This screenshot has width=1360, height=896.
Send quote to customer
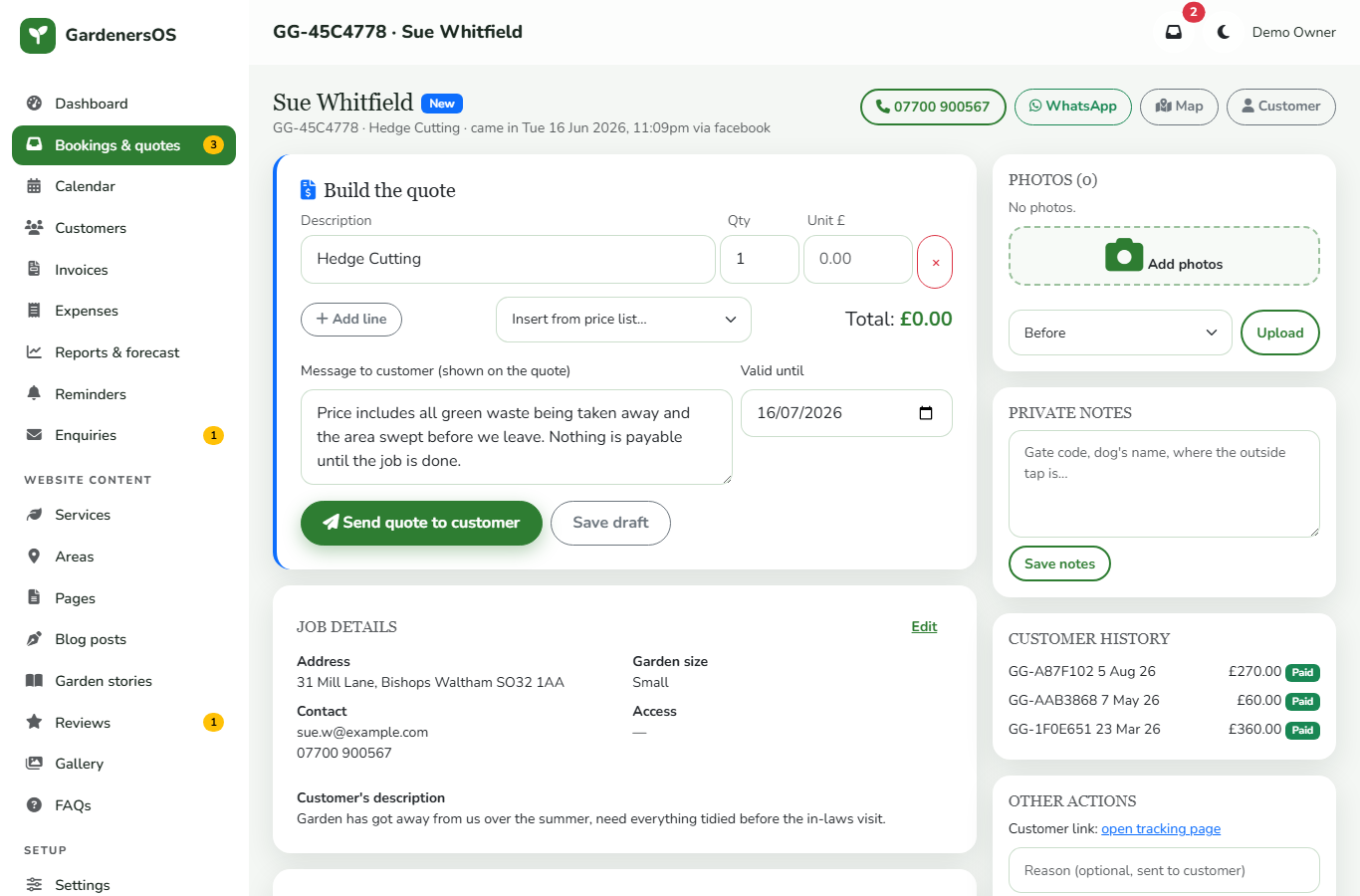tap(421, 523)
